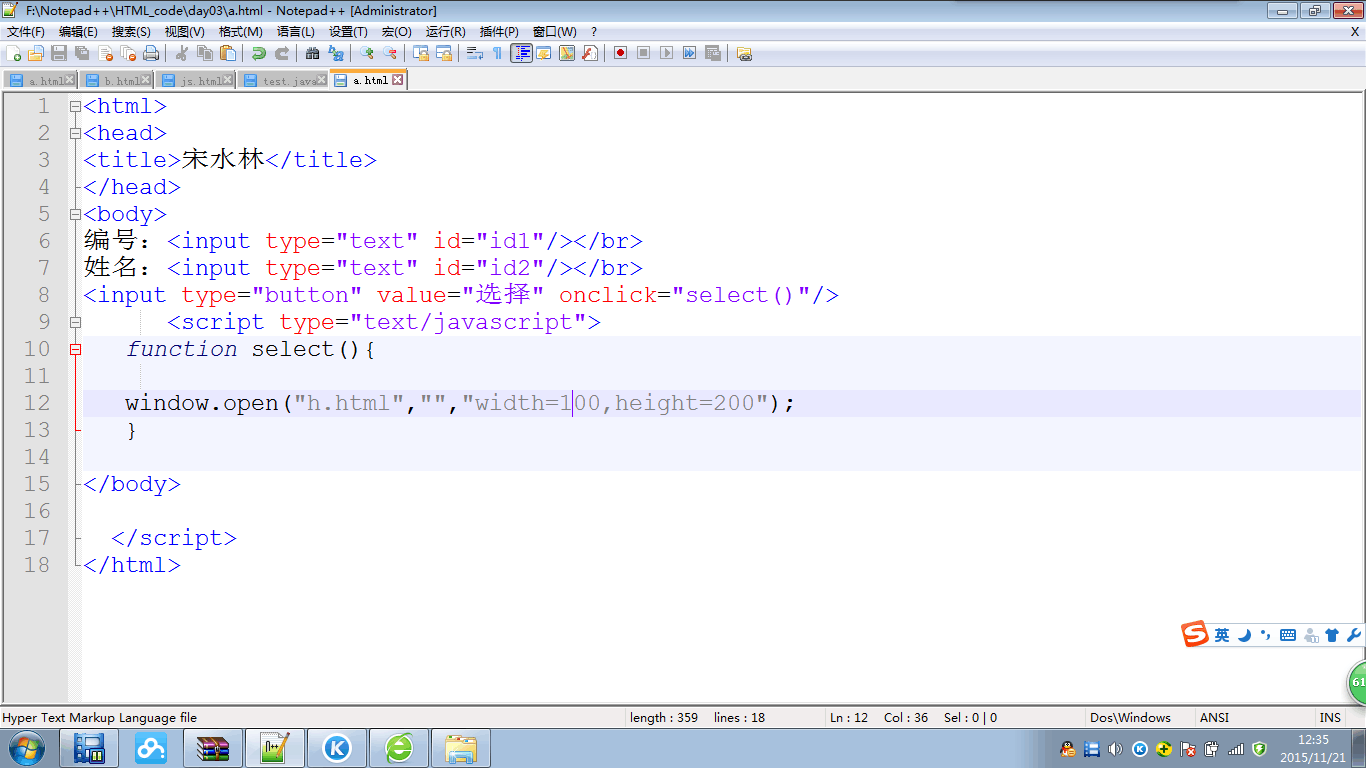Screen dimensions: 1366x768
Task: Open the Sogou wrench settings icon
Action: tap(1354, 635)
